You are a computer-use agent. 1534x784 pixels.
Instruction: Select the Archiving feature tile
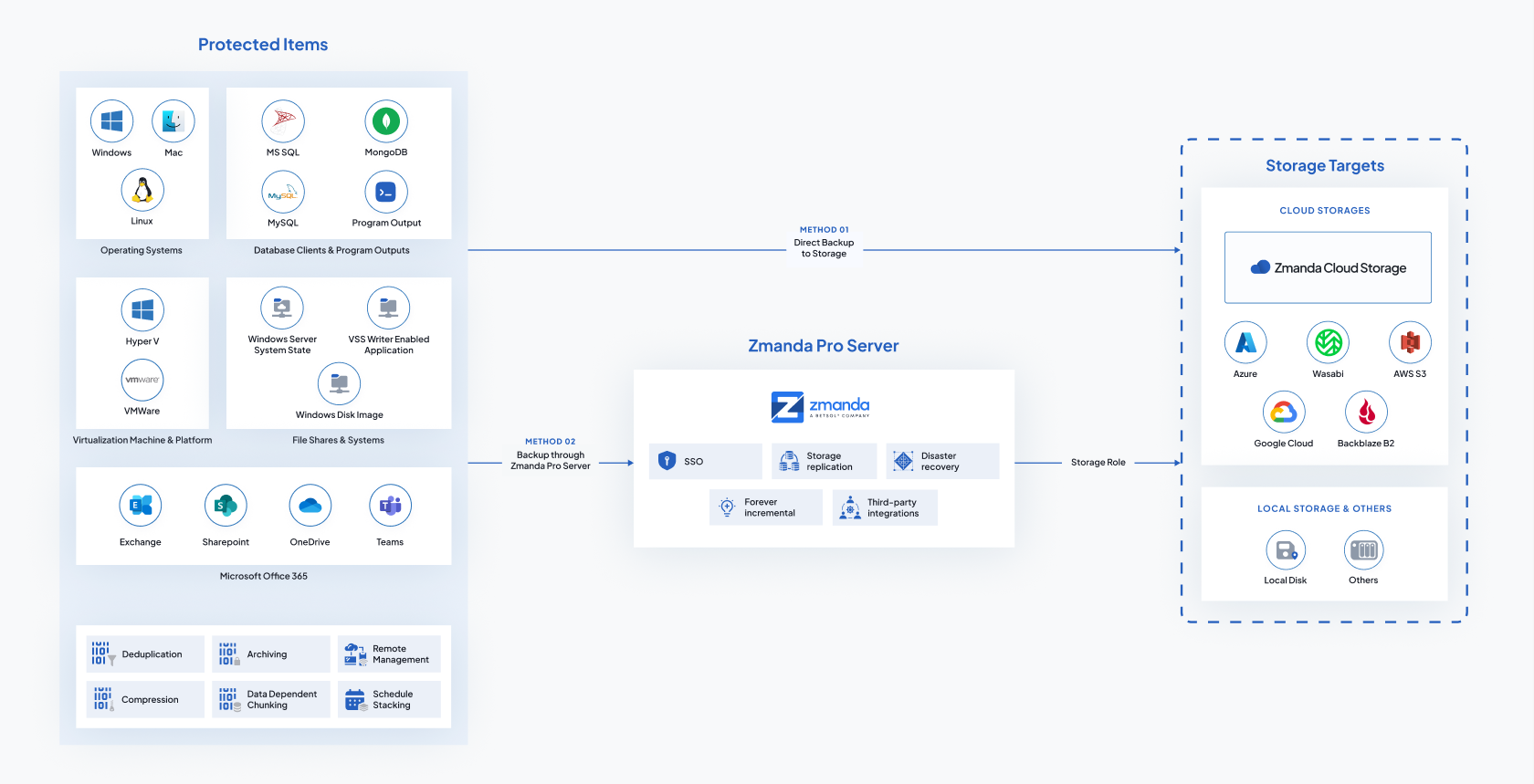click(x=271, y=654)
